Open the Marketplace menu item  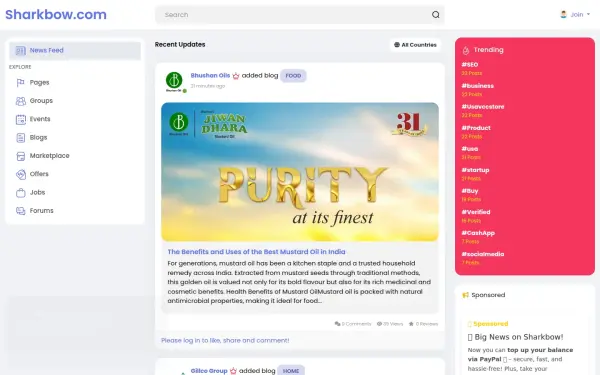[49, 156]
